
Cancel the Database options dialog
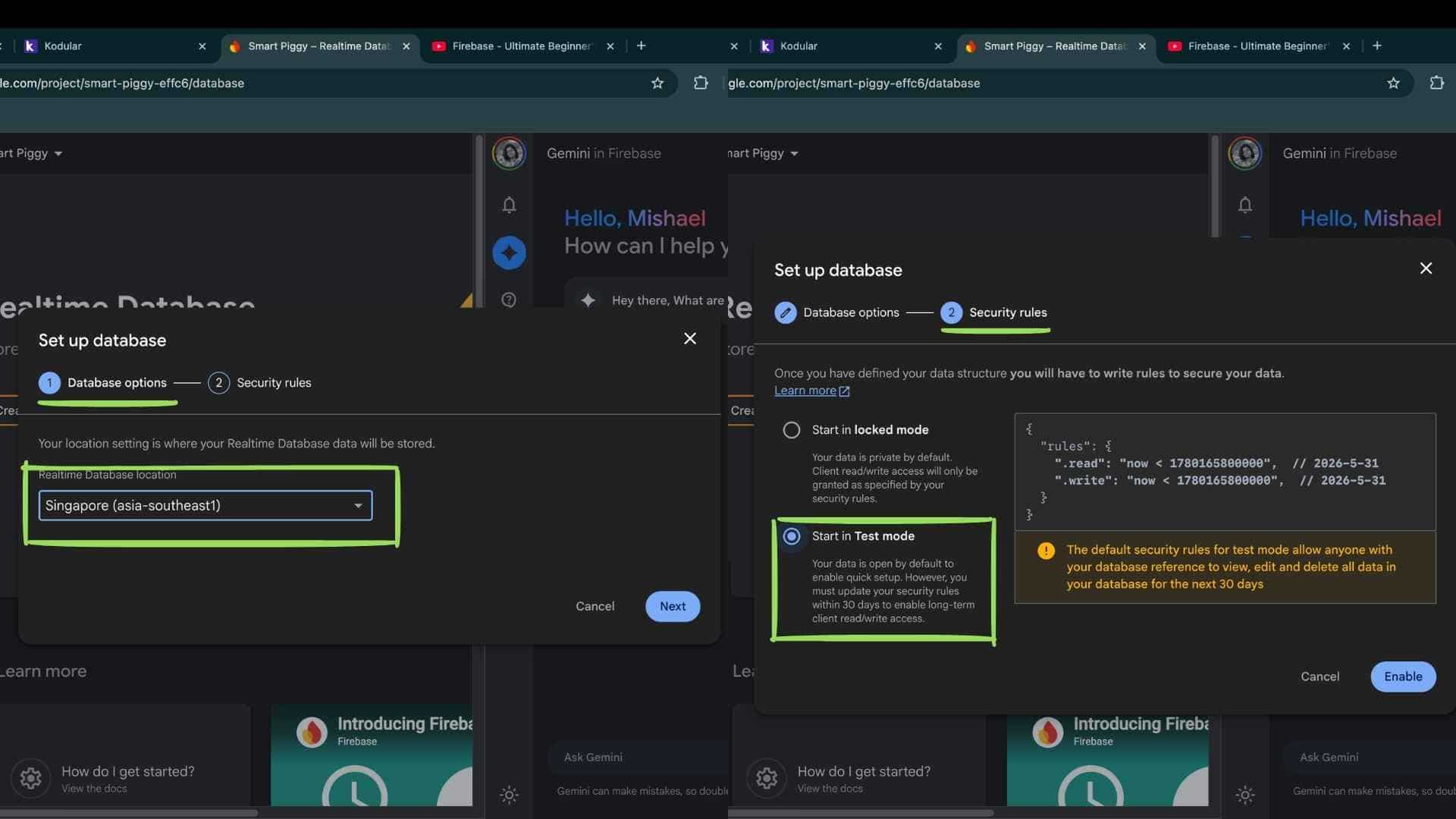point(595,607)
